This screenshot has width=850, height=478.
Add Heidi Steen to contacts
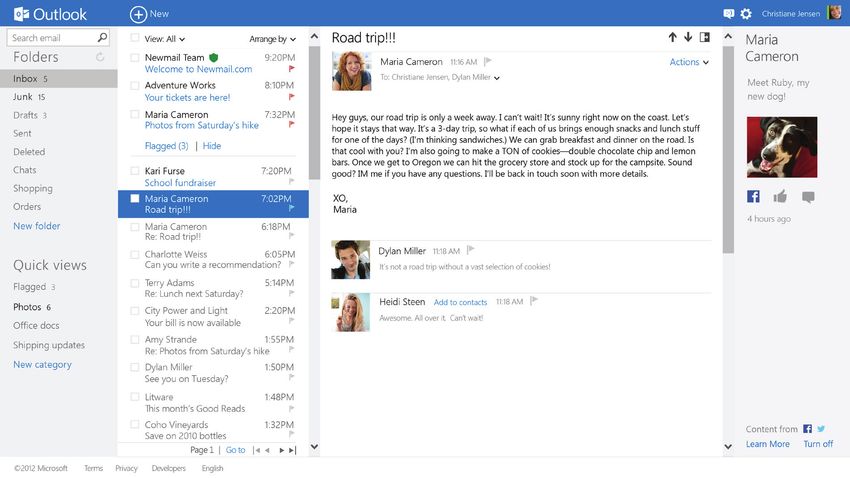click(x=460, y=302)
